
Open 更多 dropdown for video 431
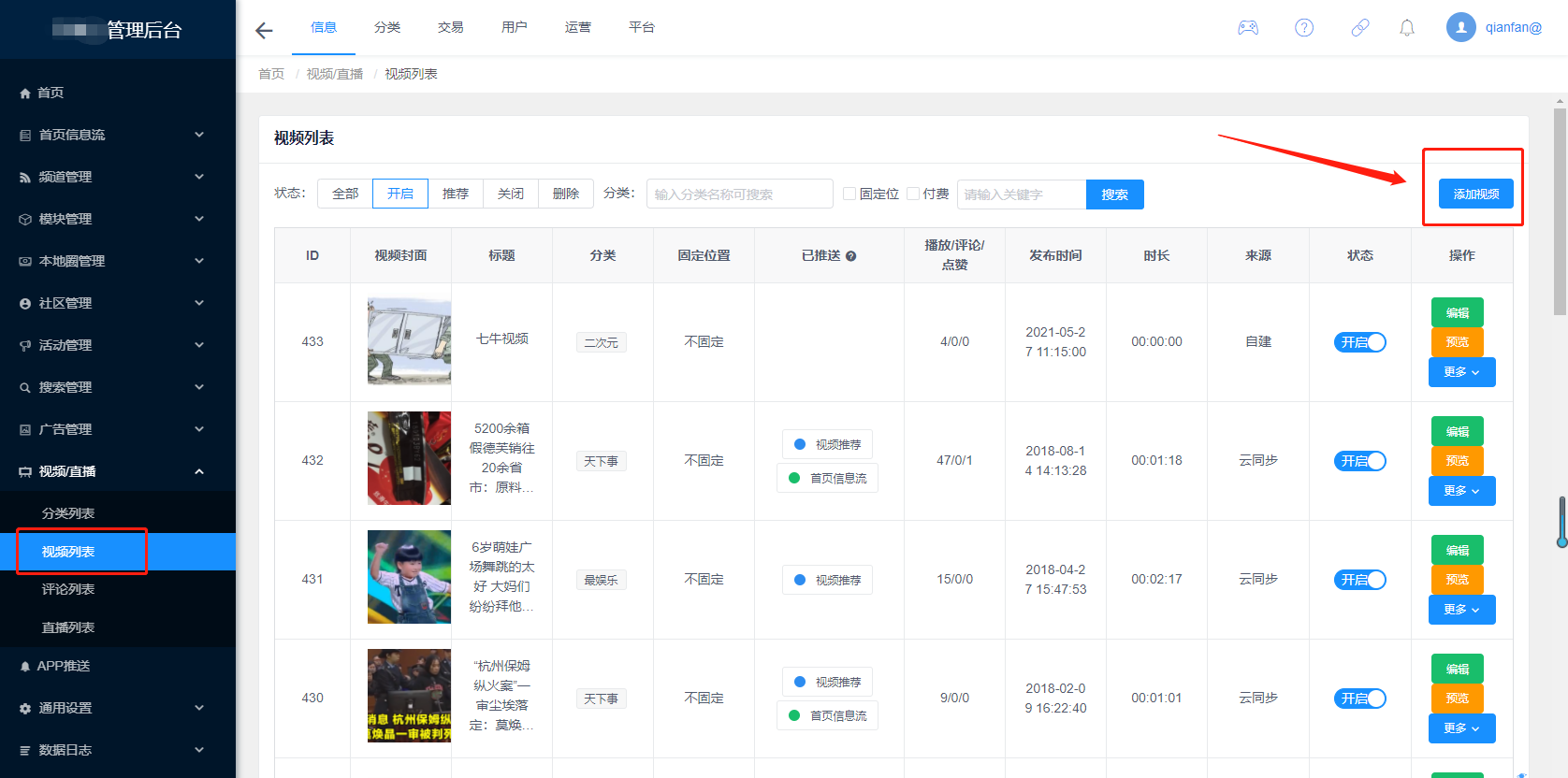[1461, 610]
